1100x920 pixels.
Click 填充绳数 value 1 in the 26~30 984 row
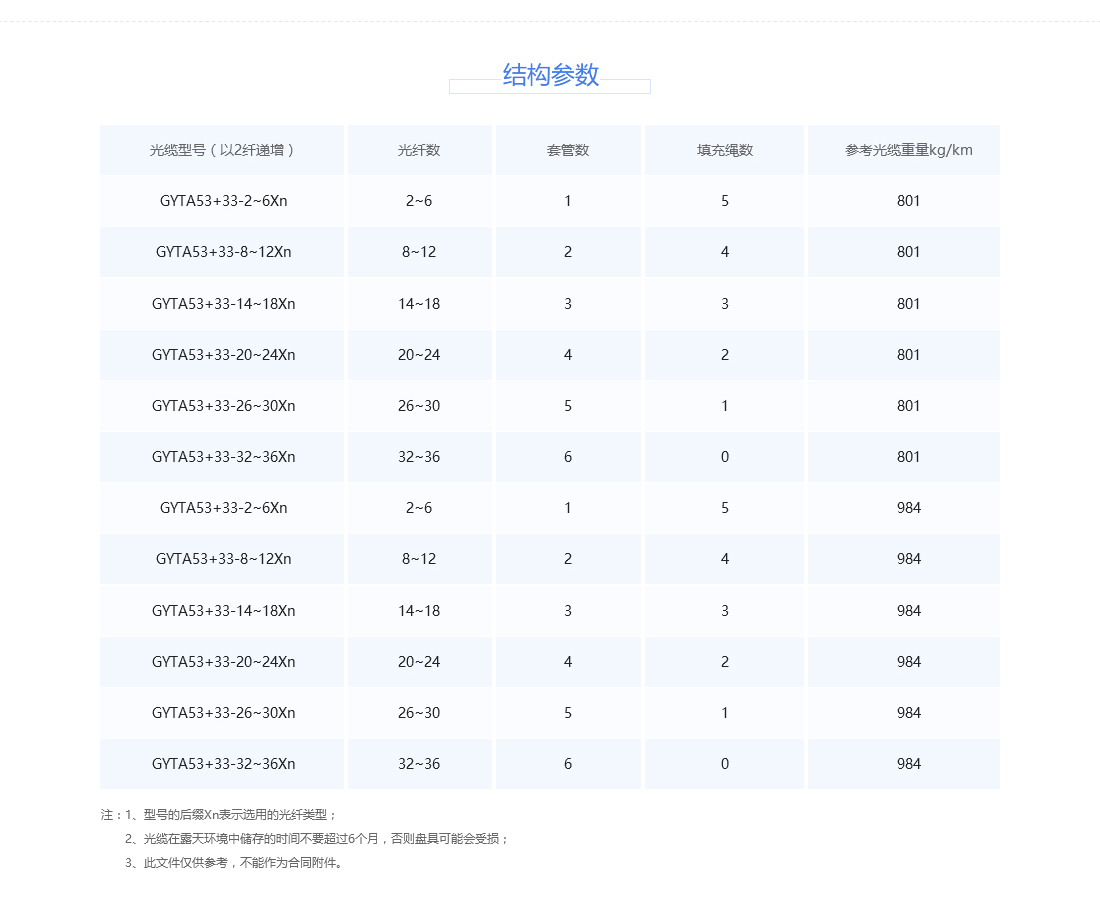(x=725, y=713)
